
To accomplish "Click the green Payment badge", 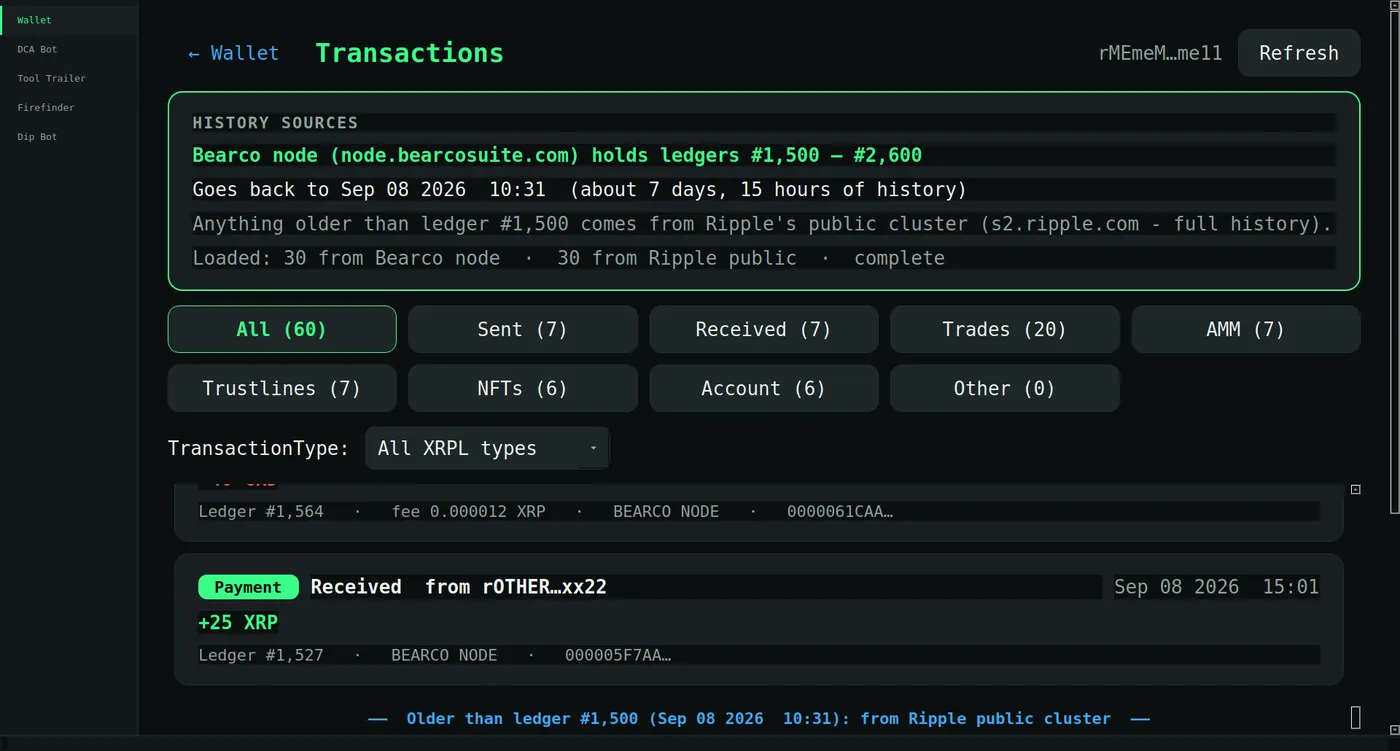I will [248, 587].
